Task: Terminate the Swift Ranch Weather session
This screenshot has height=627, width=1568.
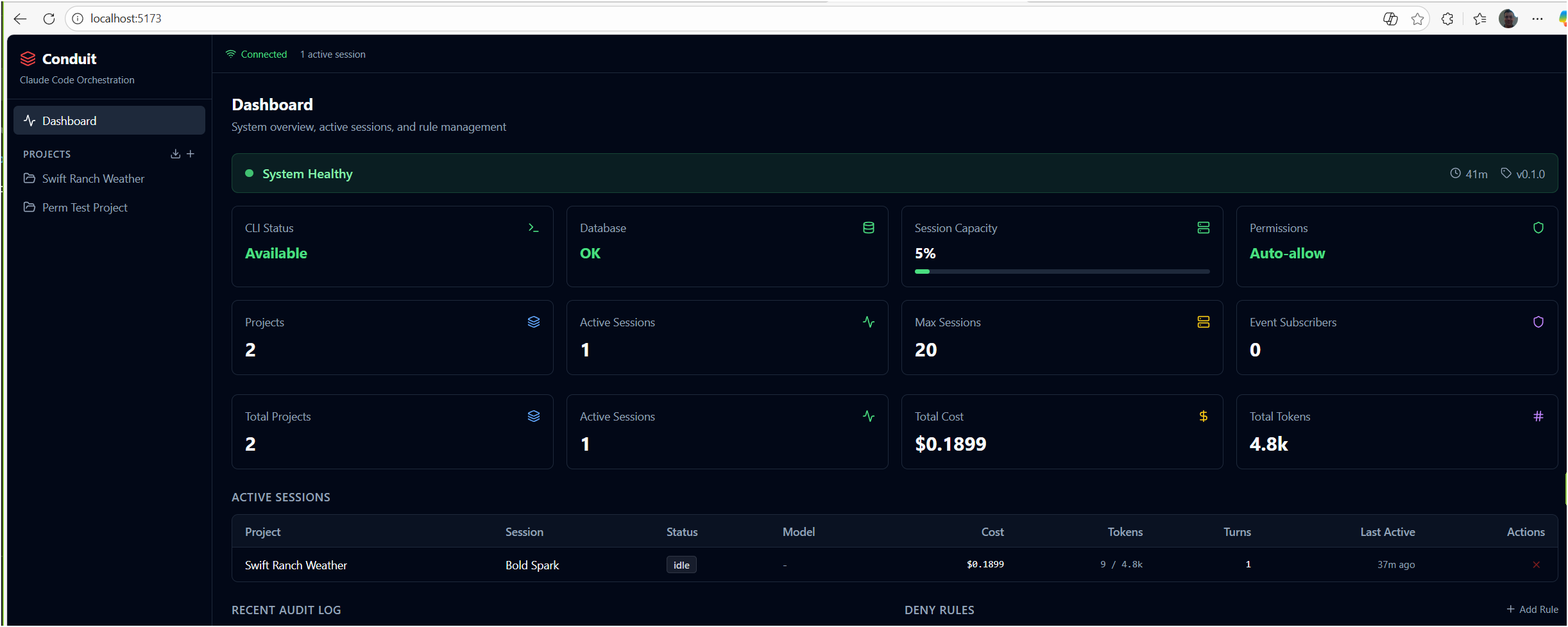Action: click(1537, 565)
